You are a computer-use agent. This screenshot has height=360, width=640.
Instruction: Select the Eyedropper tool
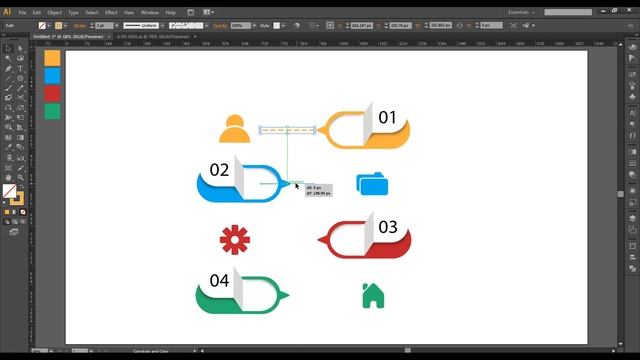8,148
